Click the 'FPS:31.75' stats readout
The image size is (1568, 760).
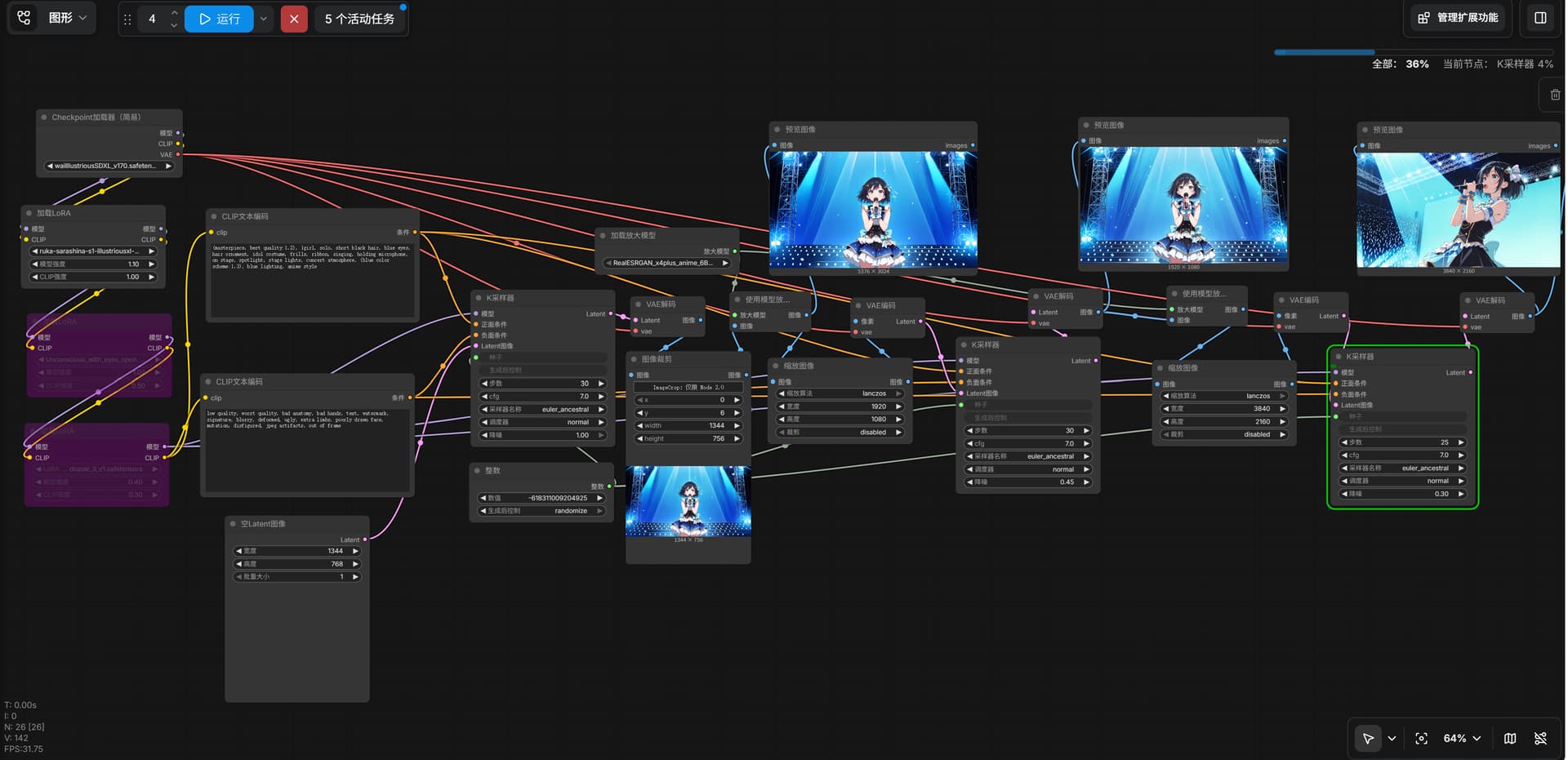point(24,749)
